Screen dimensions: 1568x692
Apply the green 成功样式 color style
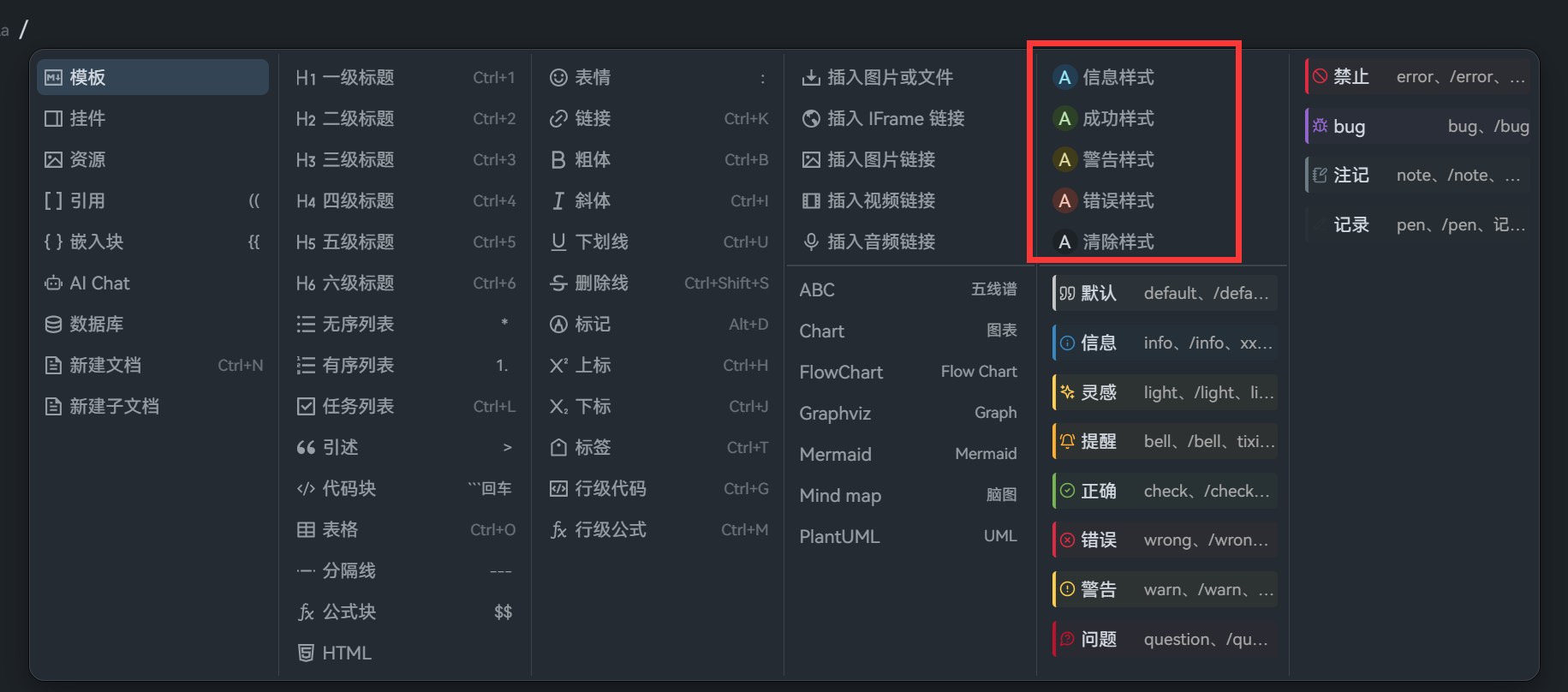(x=1117, y=118)
